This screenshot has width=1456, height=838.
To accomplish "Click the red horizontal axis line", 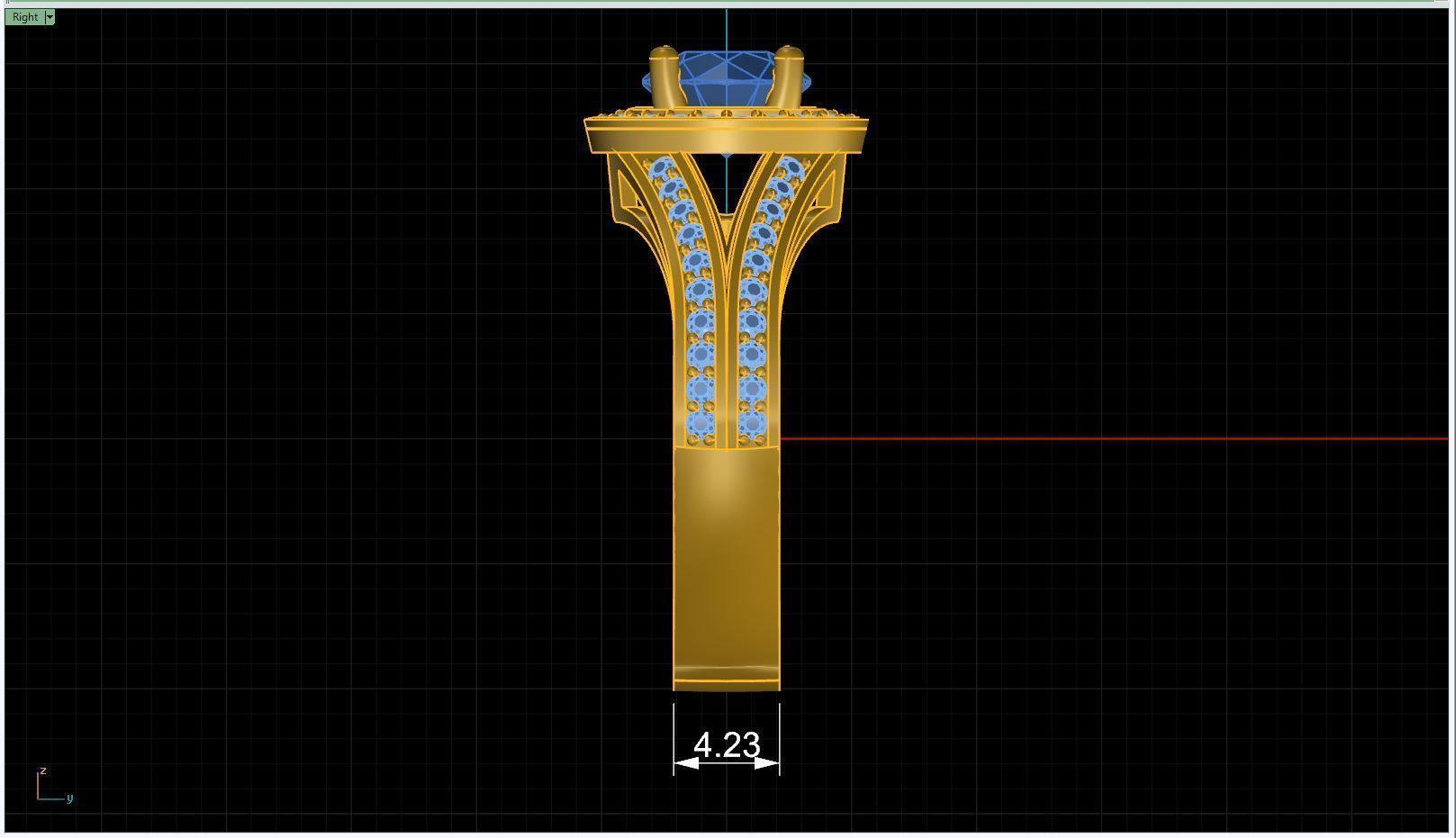I will 1113,439.
